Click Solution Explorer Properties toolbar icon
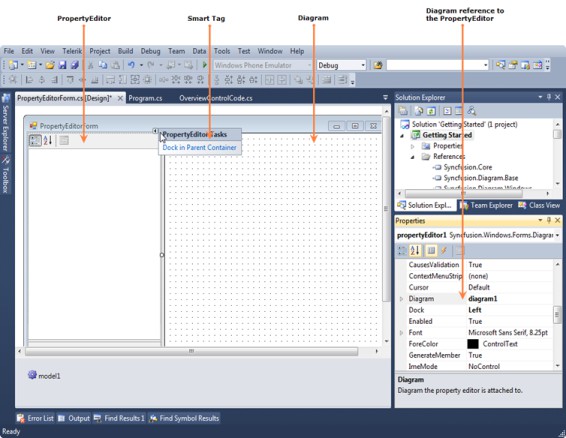Screen dimensions: 566x438 tap(403, 111)
